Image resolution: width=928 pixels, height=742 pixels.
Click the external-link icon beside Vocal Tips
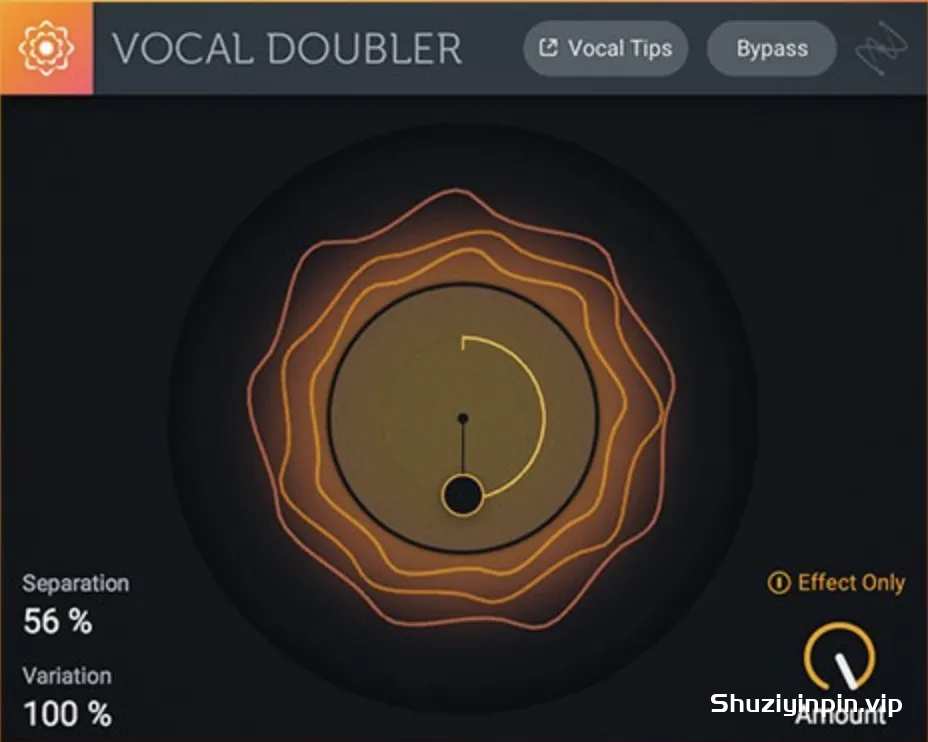[x=549, y=47]
